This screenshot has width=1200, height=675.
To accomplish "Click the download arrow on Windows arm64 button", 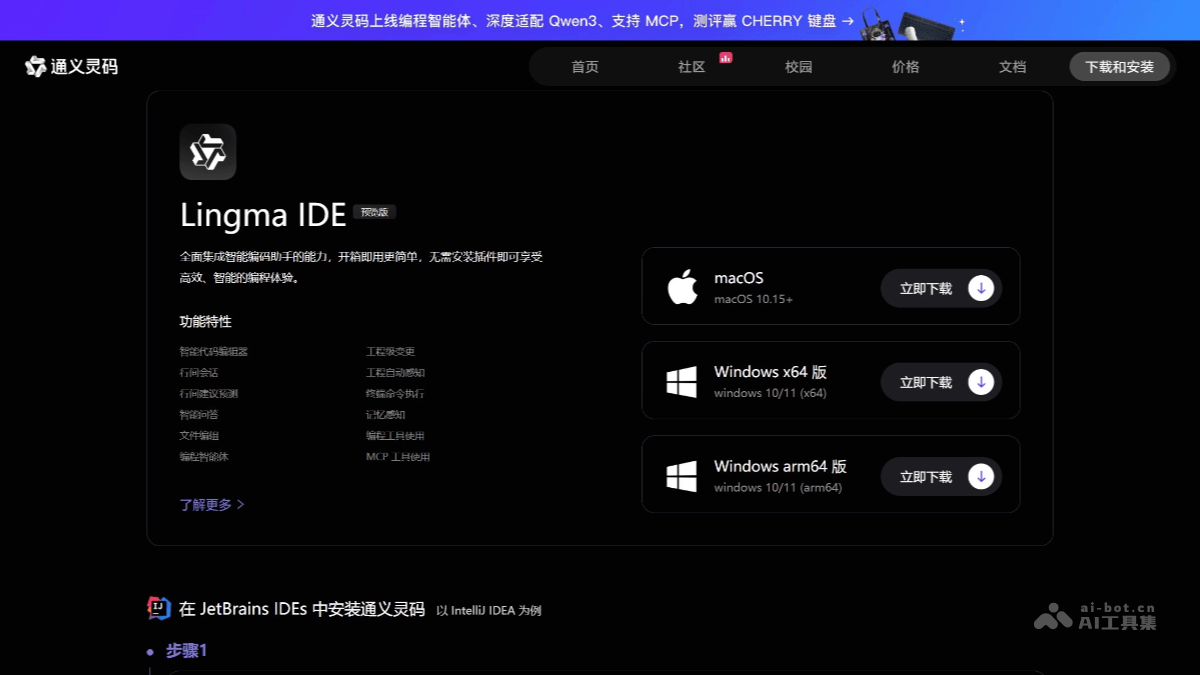I will pyautogui.click(x=980, y=476).
